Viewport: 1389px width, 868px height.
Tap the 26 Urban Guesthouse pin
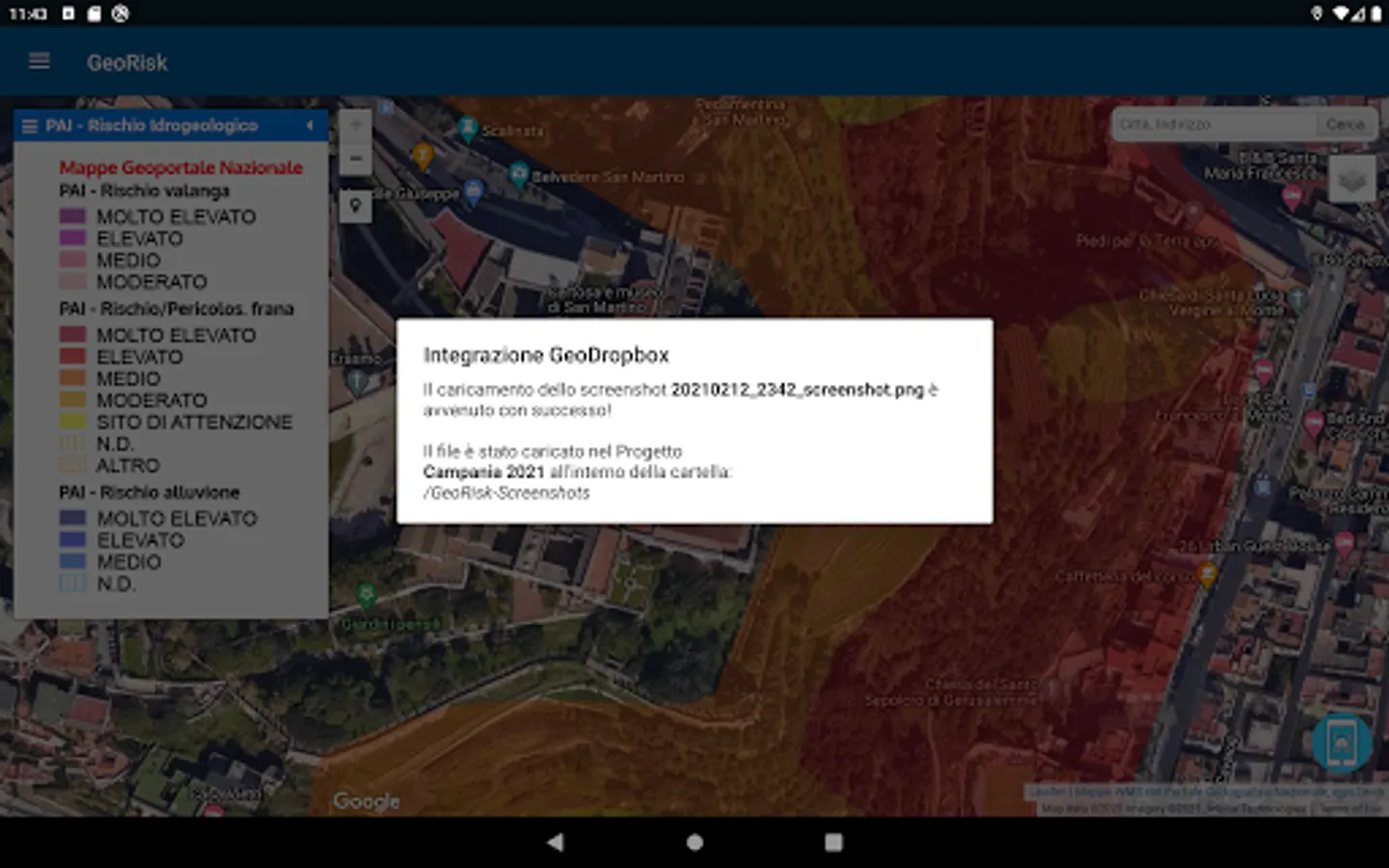click(x=1345, y=543)
